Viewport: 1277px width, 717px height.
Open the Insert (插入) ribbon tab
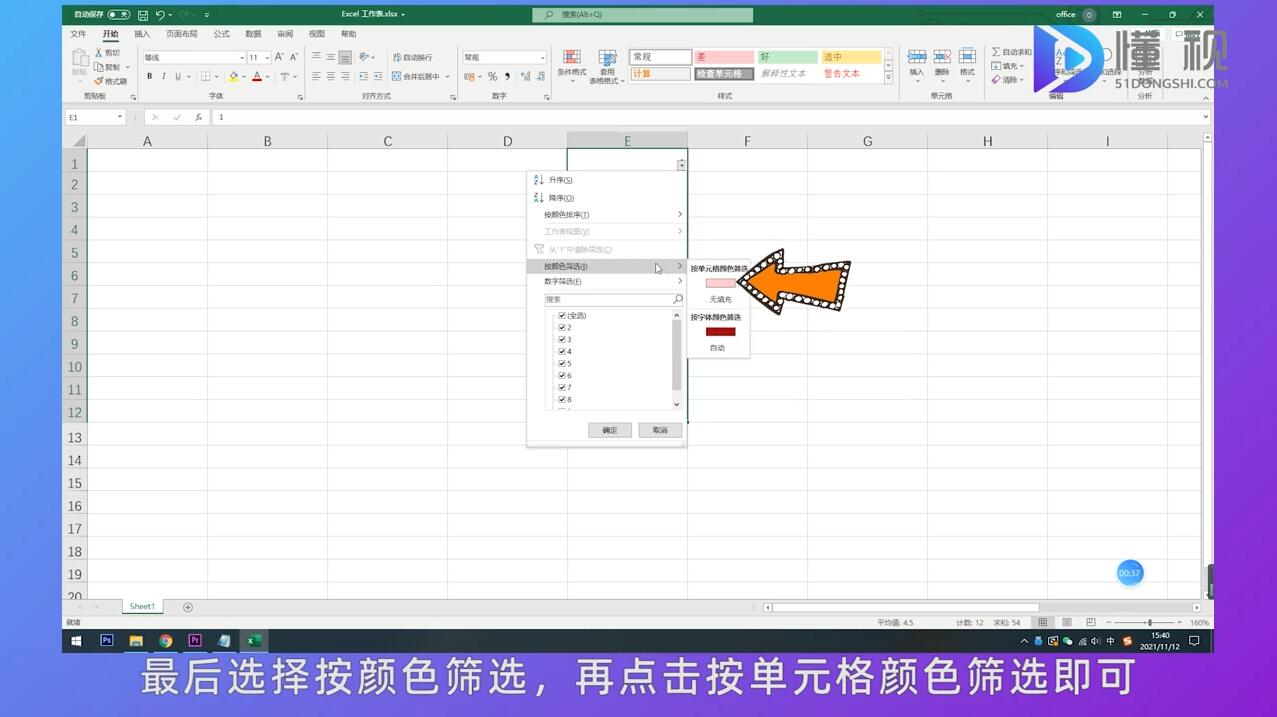(x=142, y=34)
